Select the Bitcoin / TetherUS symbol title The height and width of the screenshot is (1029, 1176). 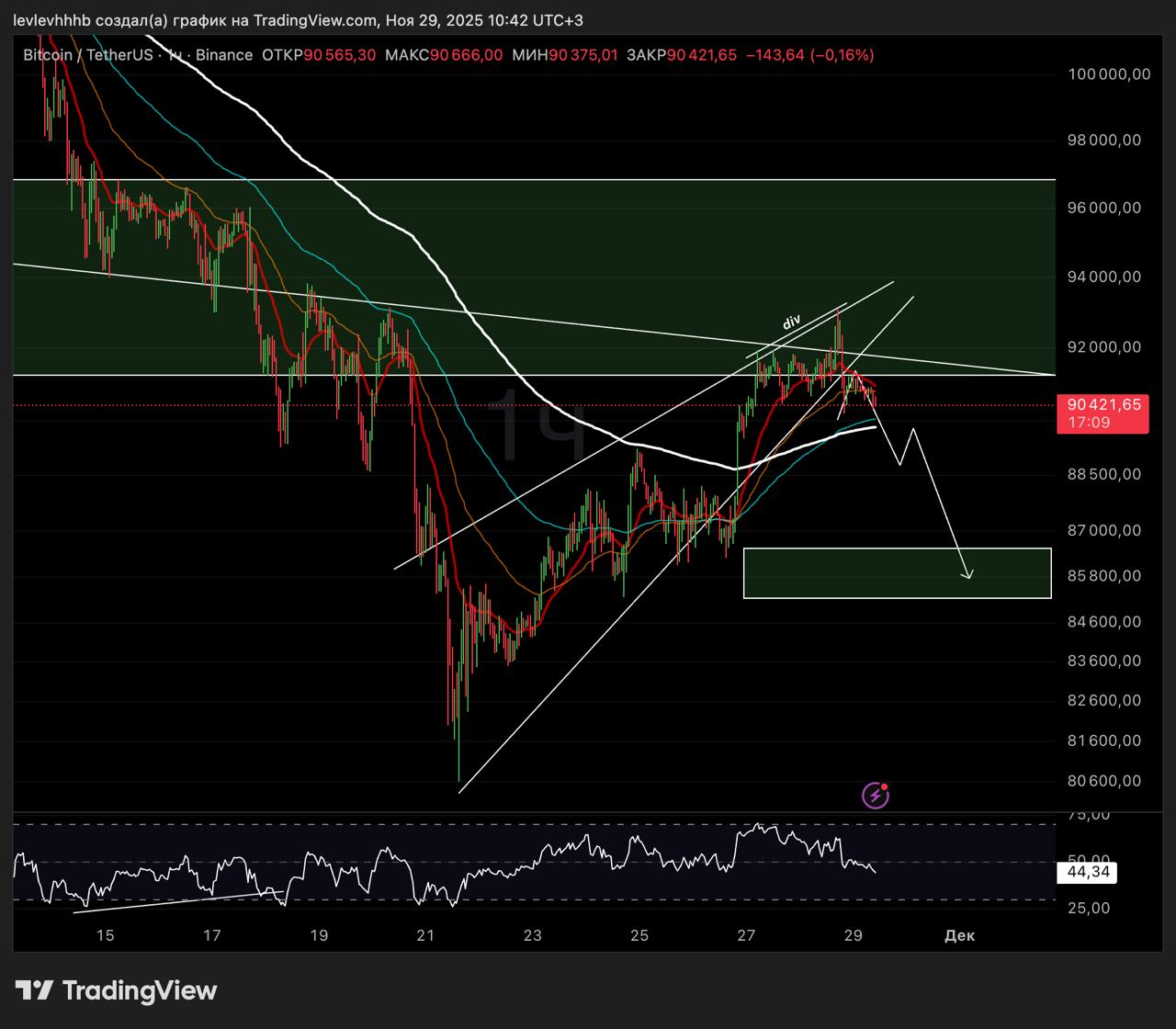click(x=88, y=55)
